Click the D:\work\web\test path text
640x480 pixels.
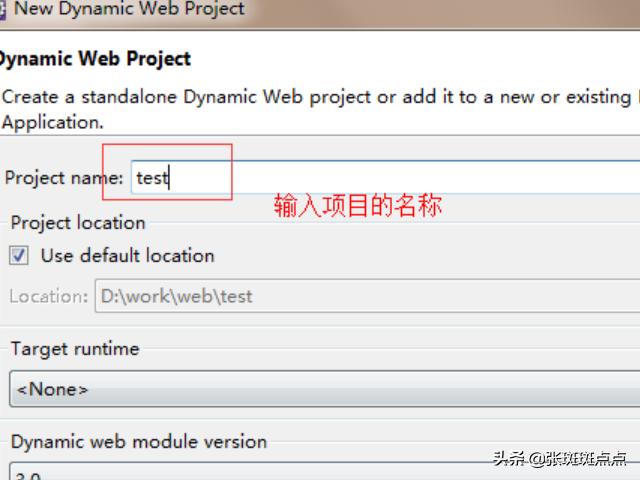(176, 296)
